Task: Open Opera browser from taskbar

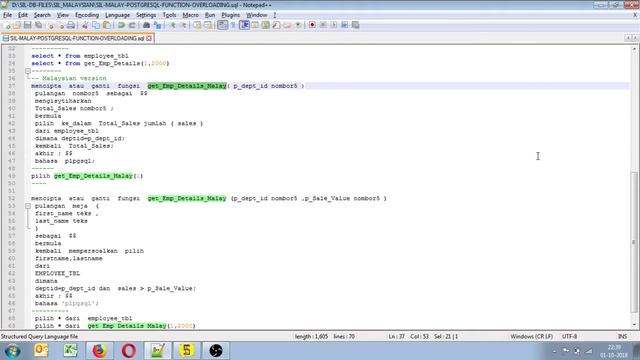Action: (x=129, y=351)
